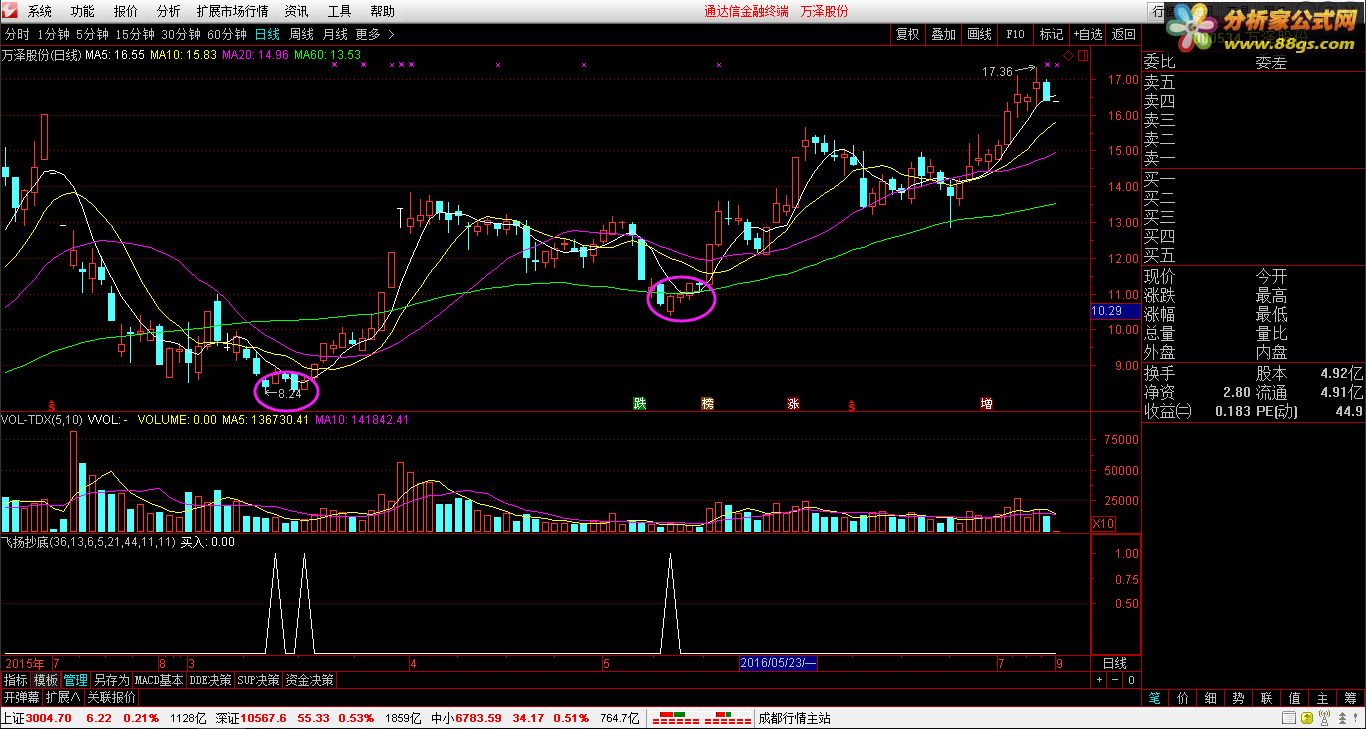Image resolution: width=1366 pixels, height=729 pixels.
Task: Expand the 更多 periods list
Action: [375, 34]
